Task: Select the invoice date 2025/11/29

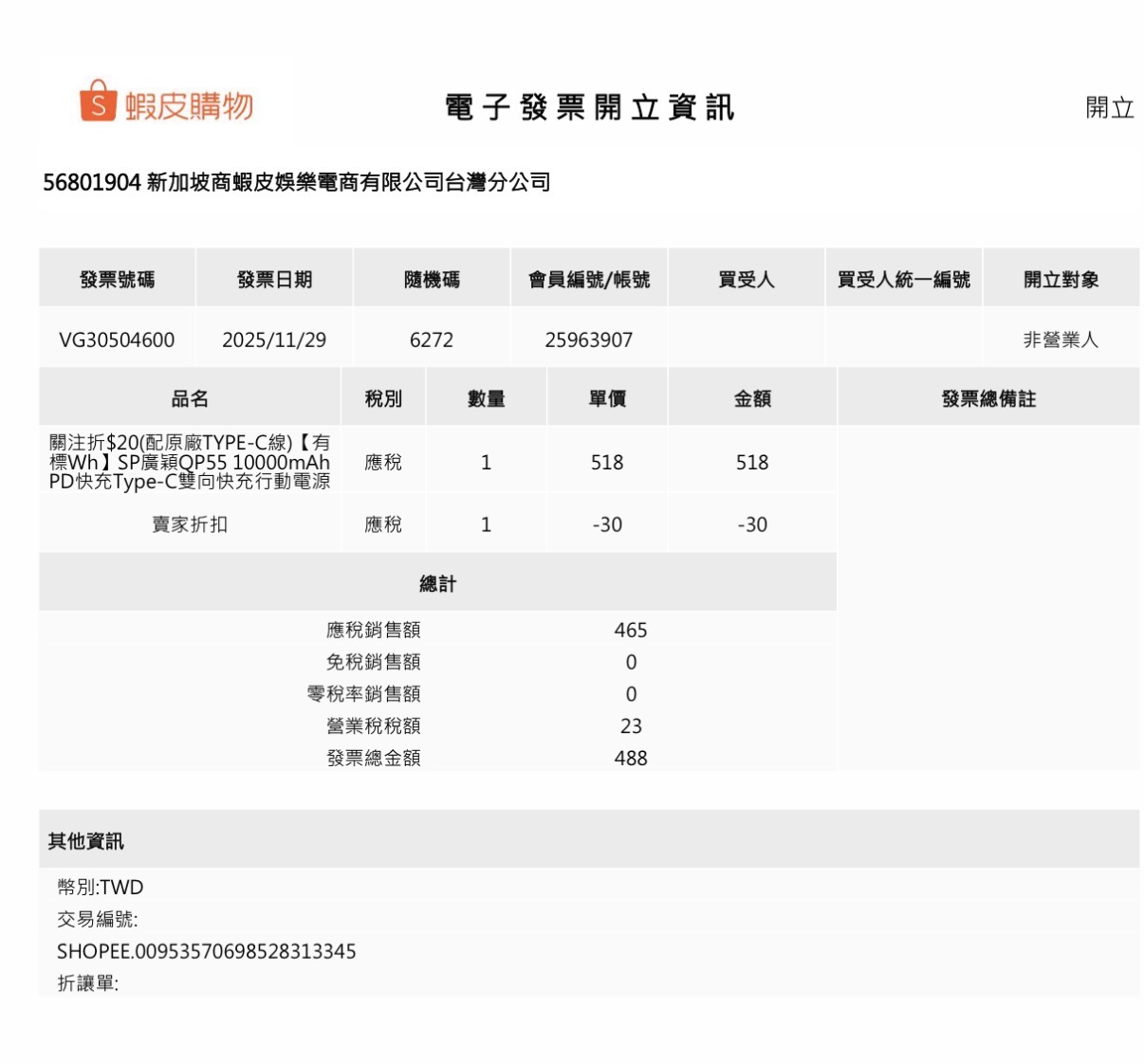Action: click(274, 340)
